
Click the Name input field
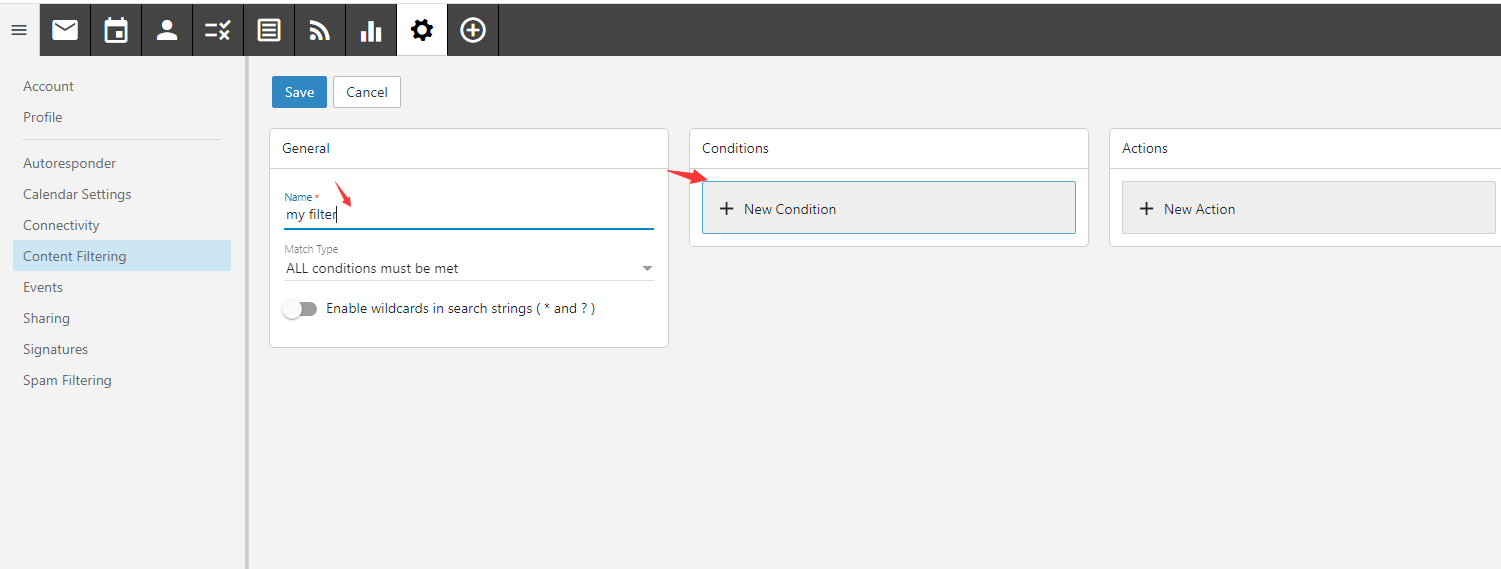pyautogui.click(x=468, y=214)
